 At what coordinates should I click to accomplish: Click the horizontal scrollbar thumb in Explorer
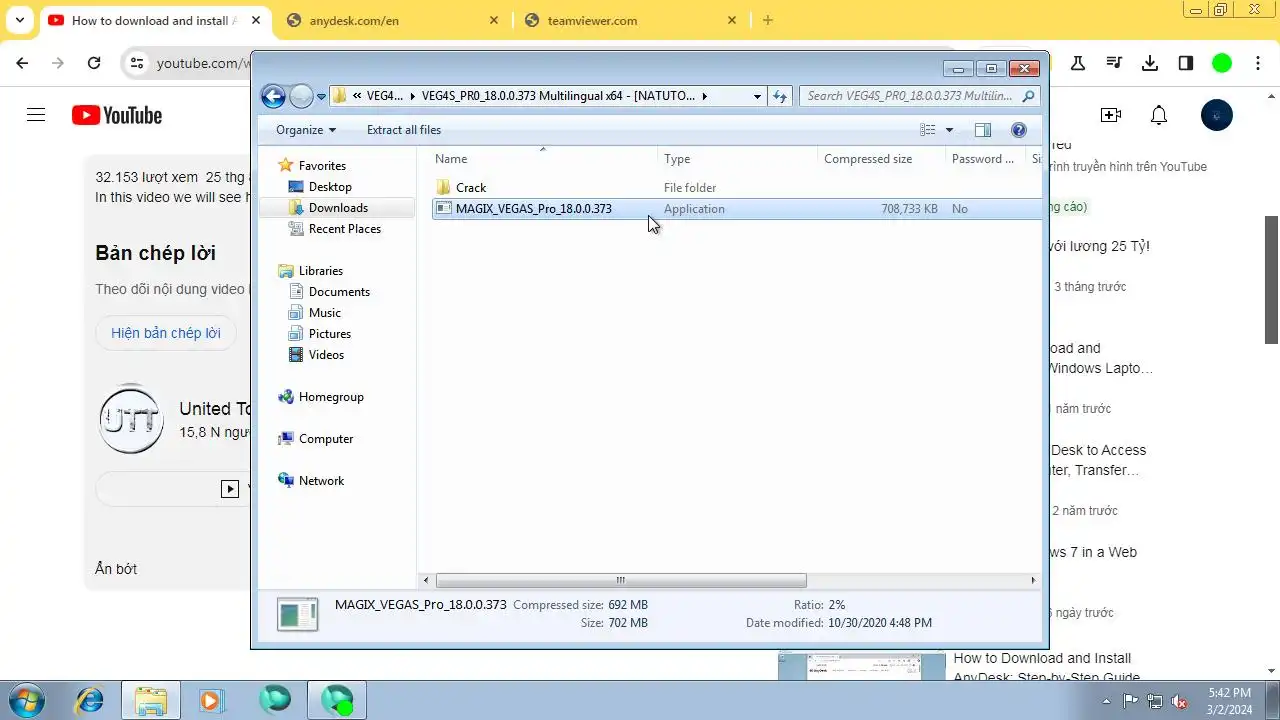pos(621,580)
